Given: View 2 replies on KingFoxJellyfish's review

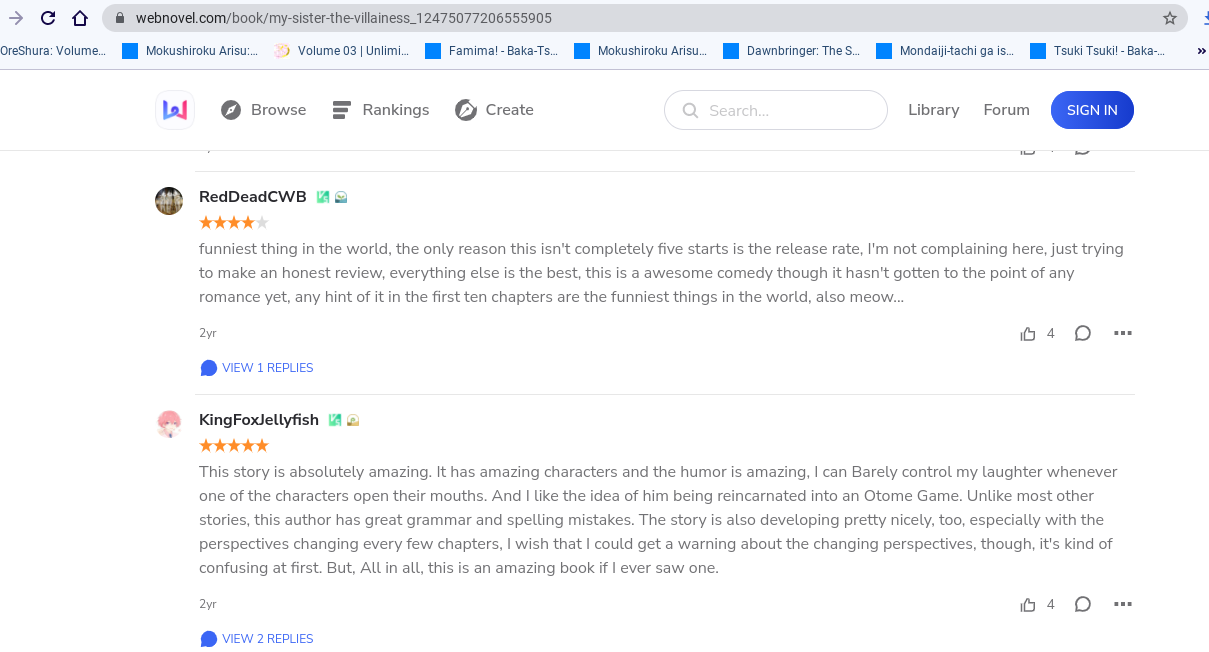Looking at the screenshot, I should click(x=256, y=638).
